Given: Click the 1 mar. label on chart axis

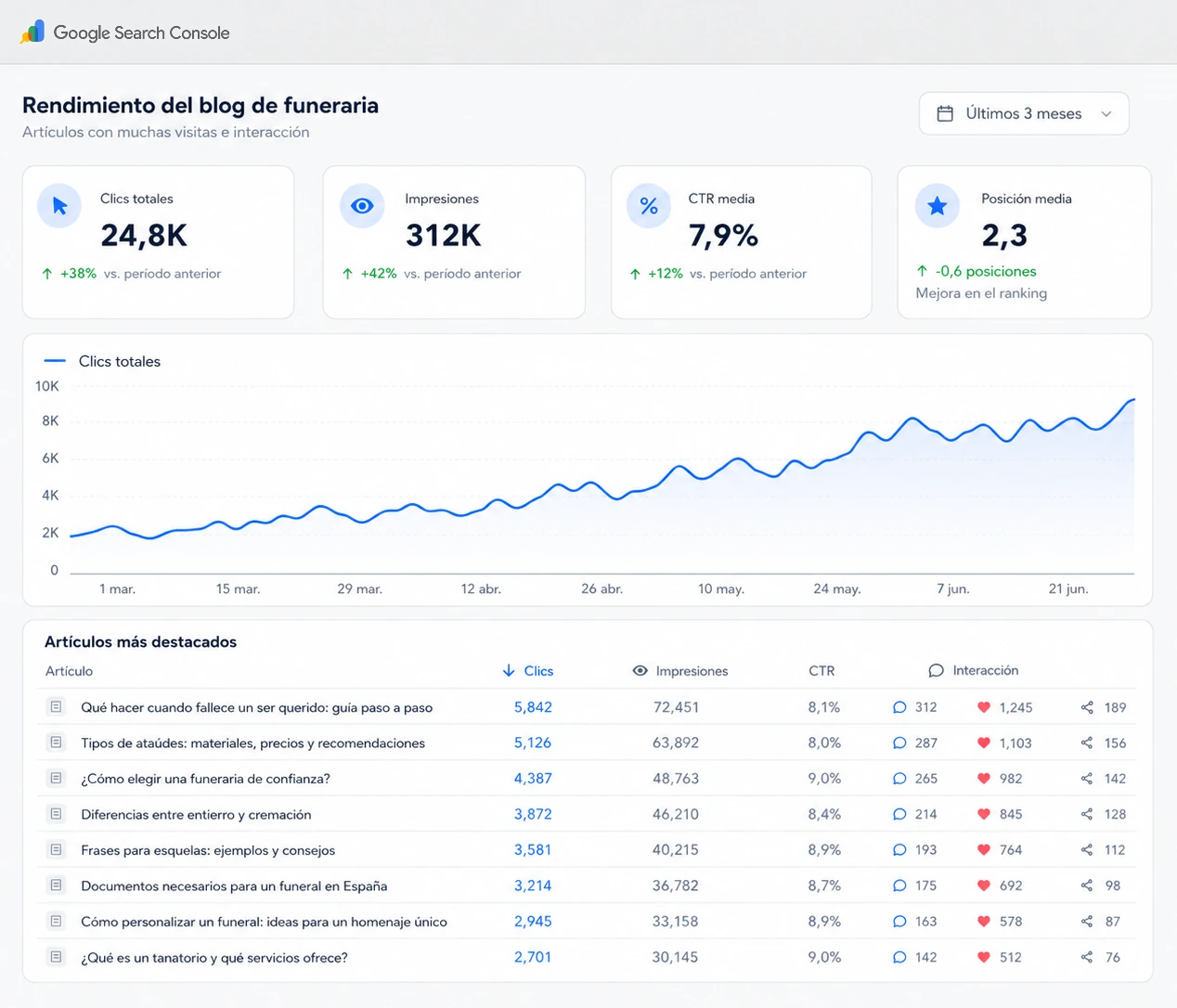Looking at the screenshot, I should pos(117,589).
